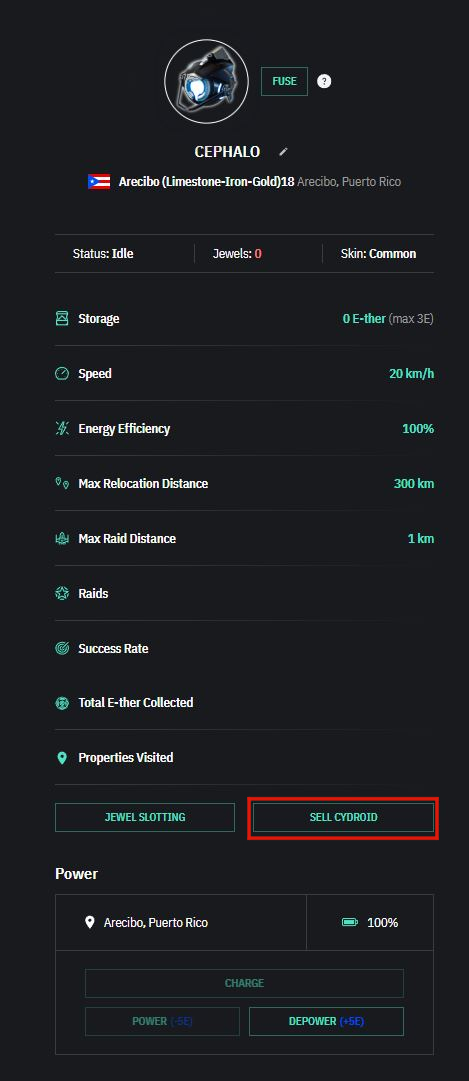Click the Max Raid Distance icon
The image size is (469, 1081).
click(x=62, y=538)
